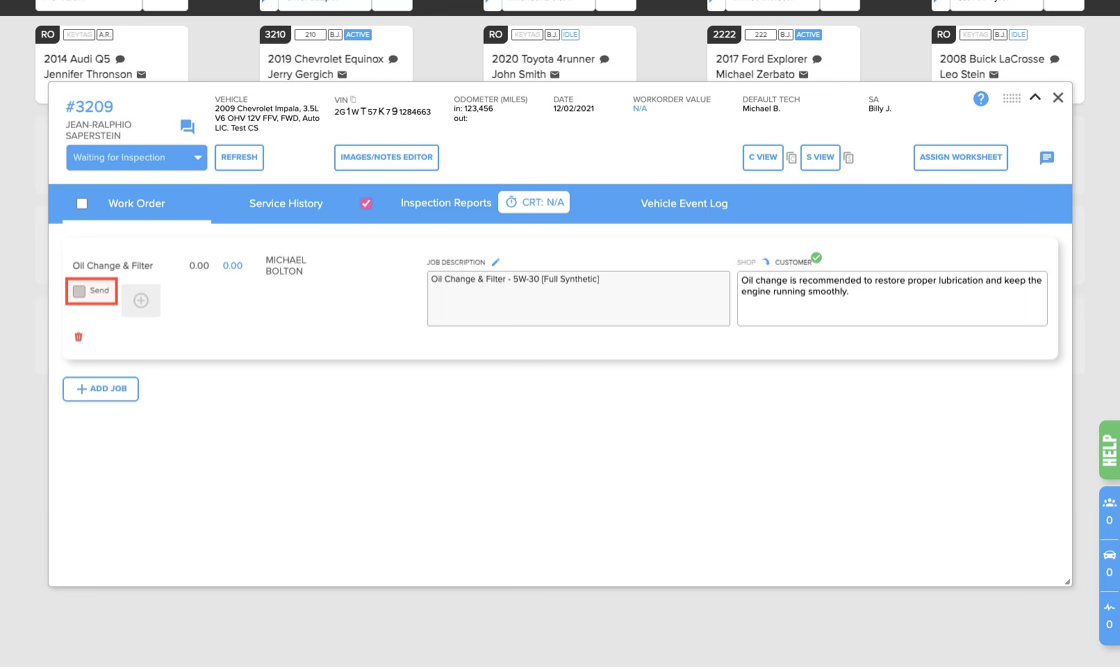The height and width of the screenshot is (667, 1120).
Task: Delete the Oil Change job with trash icon
Action: (x=79, y=336)
